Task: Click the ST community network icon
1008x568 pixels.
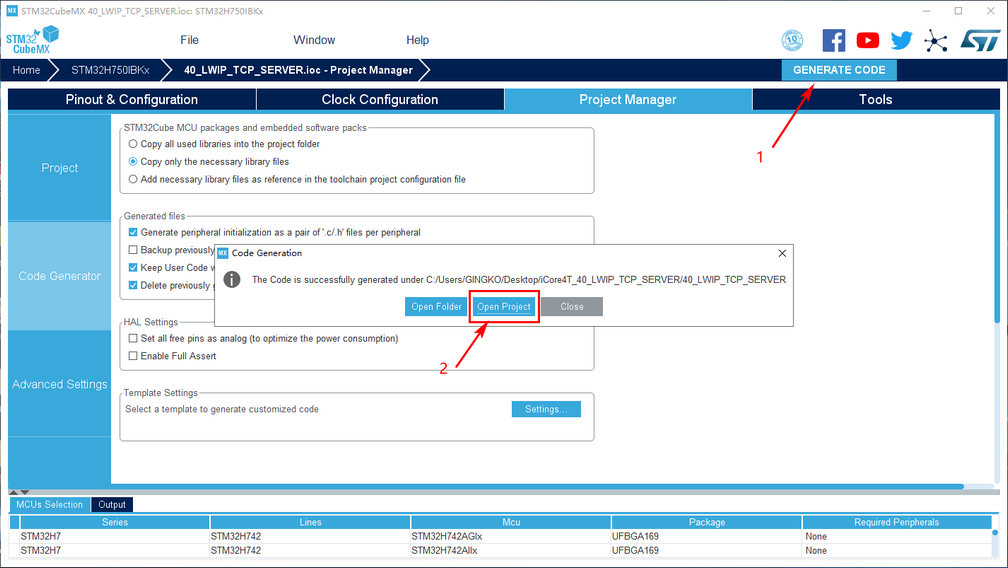Action: tap(936, 41)
